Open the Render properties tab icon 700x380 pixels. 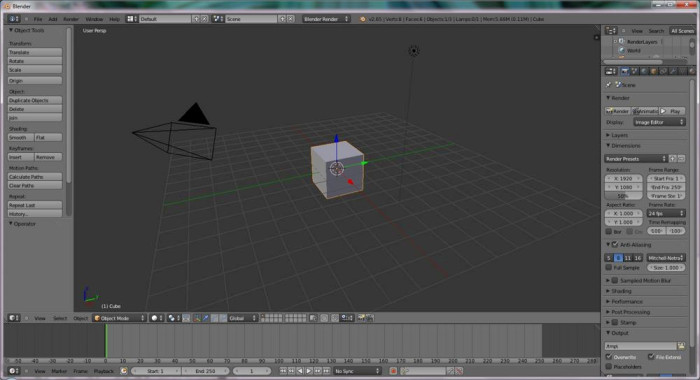click(x=625, y=71)
